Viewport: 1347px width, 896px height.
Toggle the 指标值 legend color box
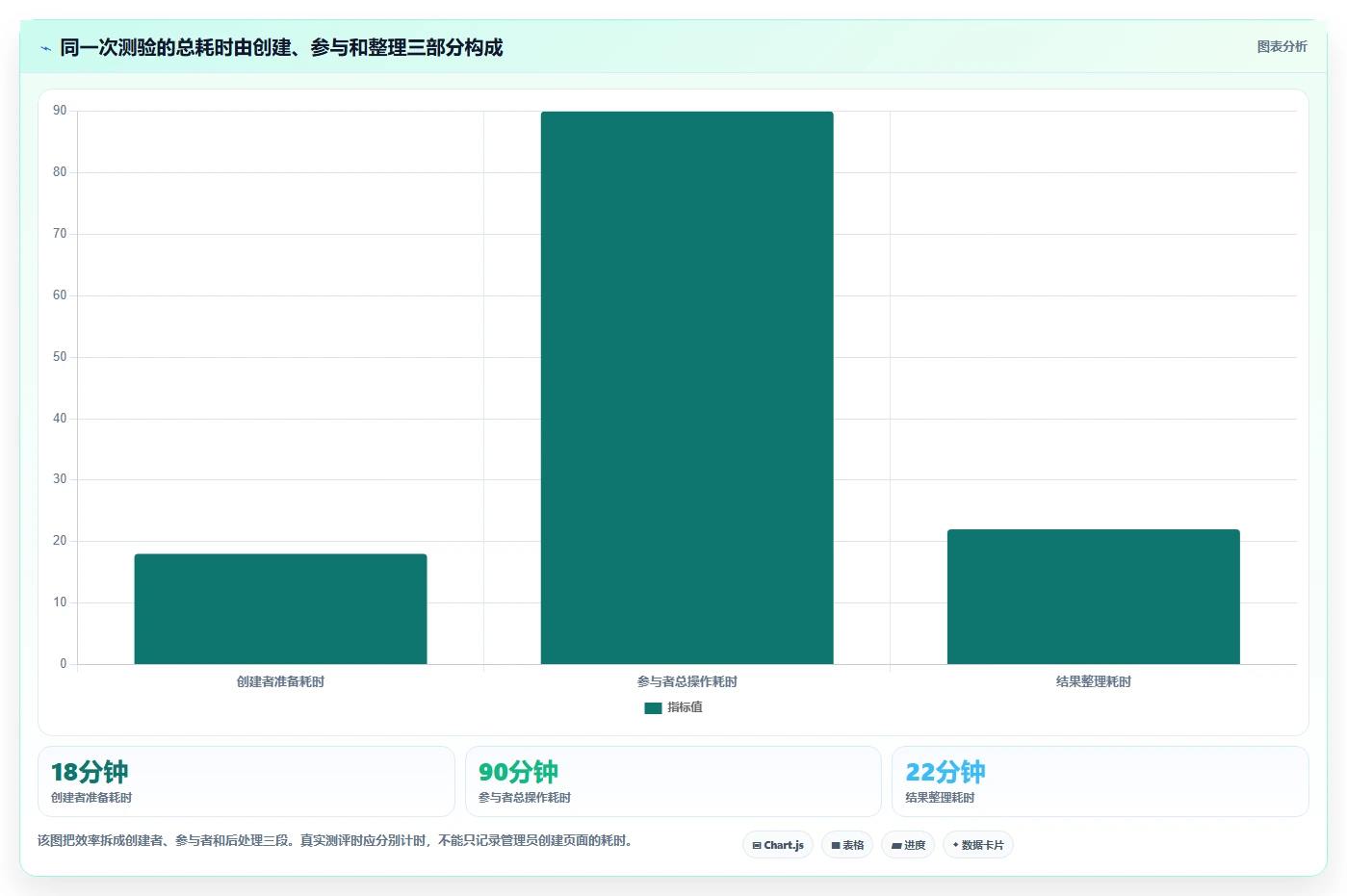click(x=653, y=707)
